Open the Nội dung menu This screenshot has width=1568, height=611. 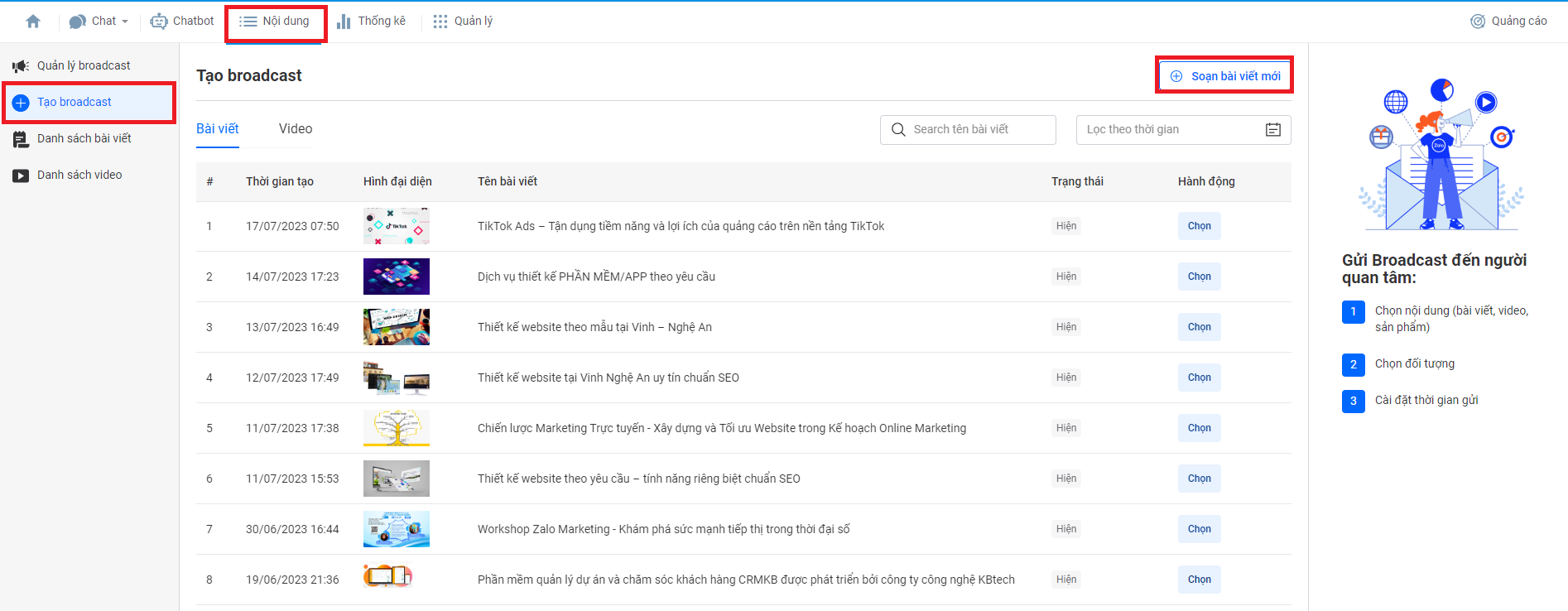tap(275, 22)
